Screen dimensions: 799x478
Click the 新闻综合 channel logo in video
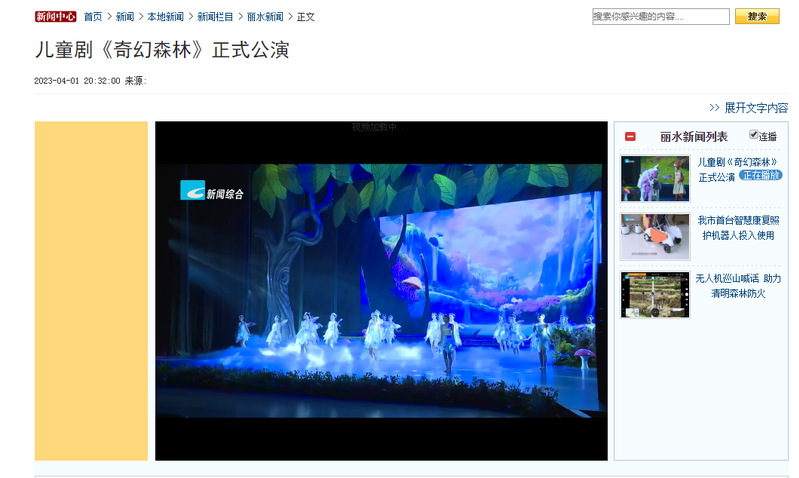(212, 191)
